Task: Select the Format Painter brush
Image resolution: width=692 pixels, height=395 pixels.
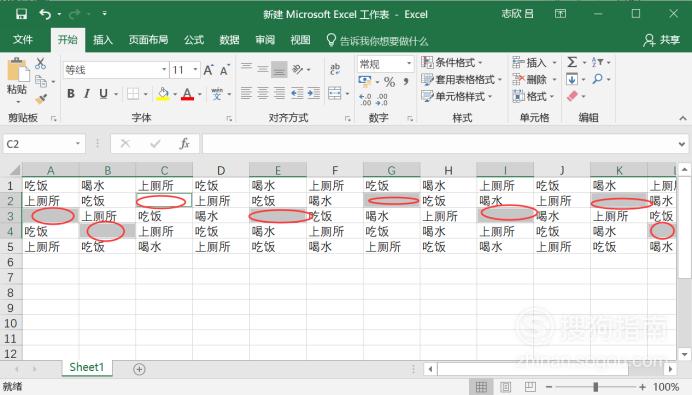Action: (x=41, y=99)
